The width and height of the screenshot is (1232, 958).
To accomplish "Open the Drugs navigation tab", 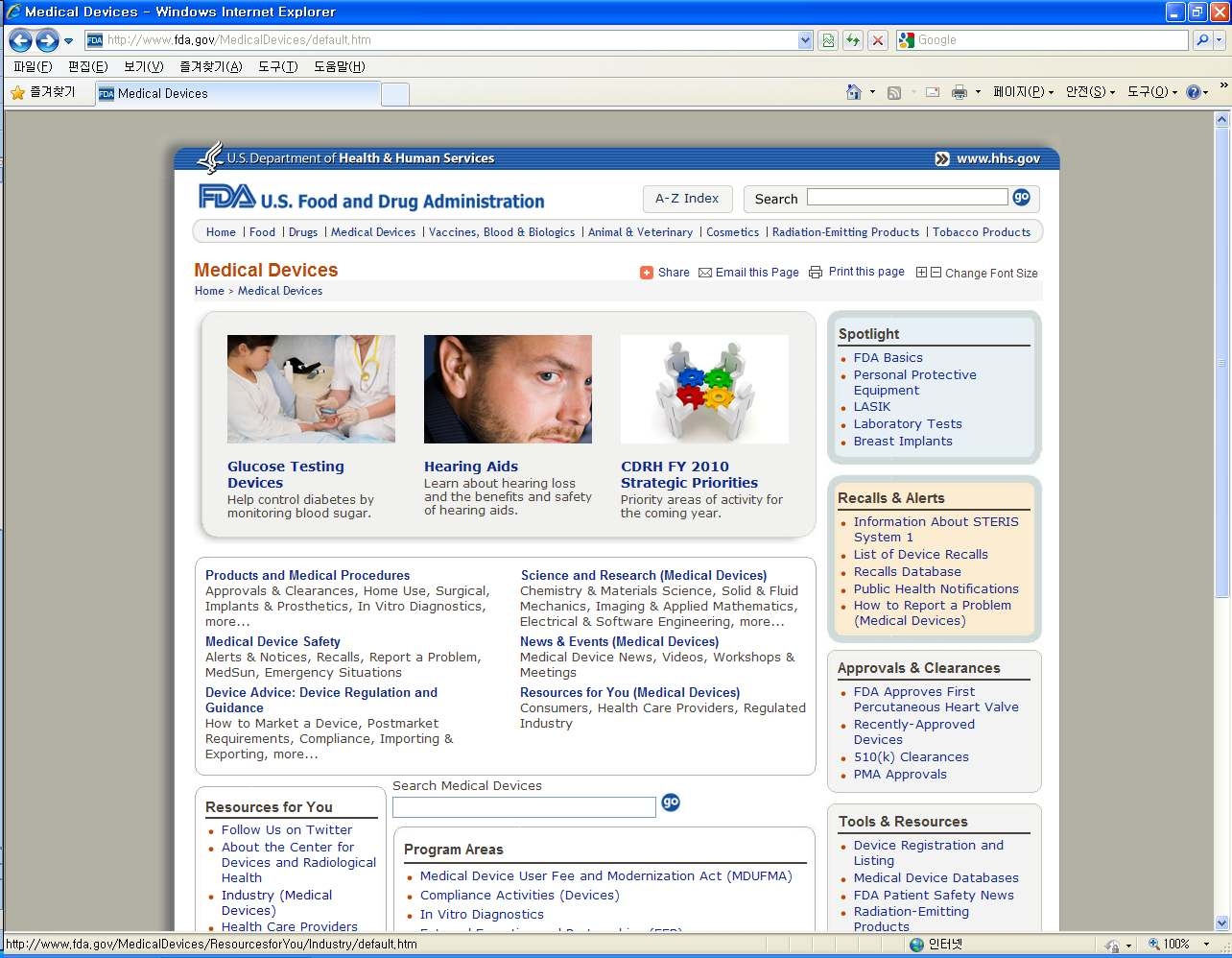I will 303,232.
